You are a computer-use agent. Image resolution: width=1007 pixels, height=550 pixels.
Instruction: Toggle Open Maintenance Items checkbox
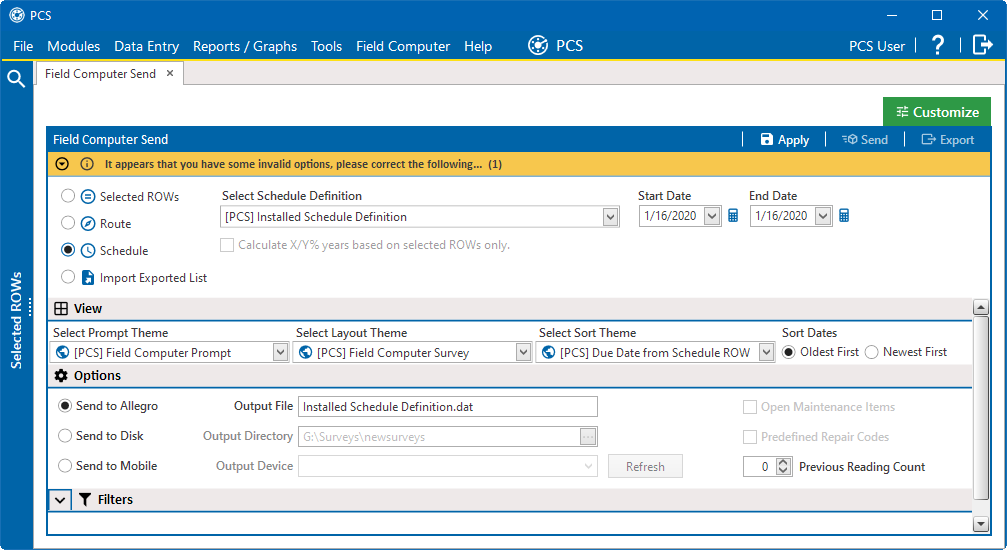[749, 407]
